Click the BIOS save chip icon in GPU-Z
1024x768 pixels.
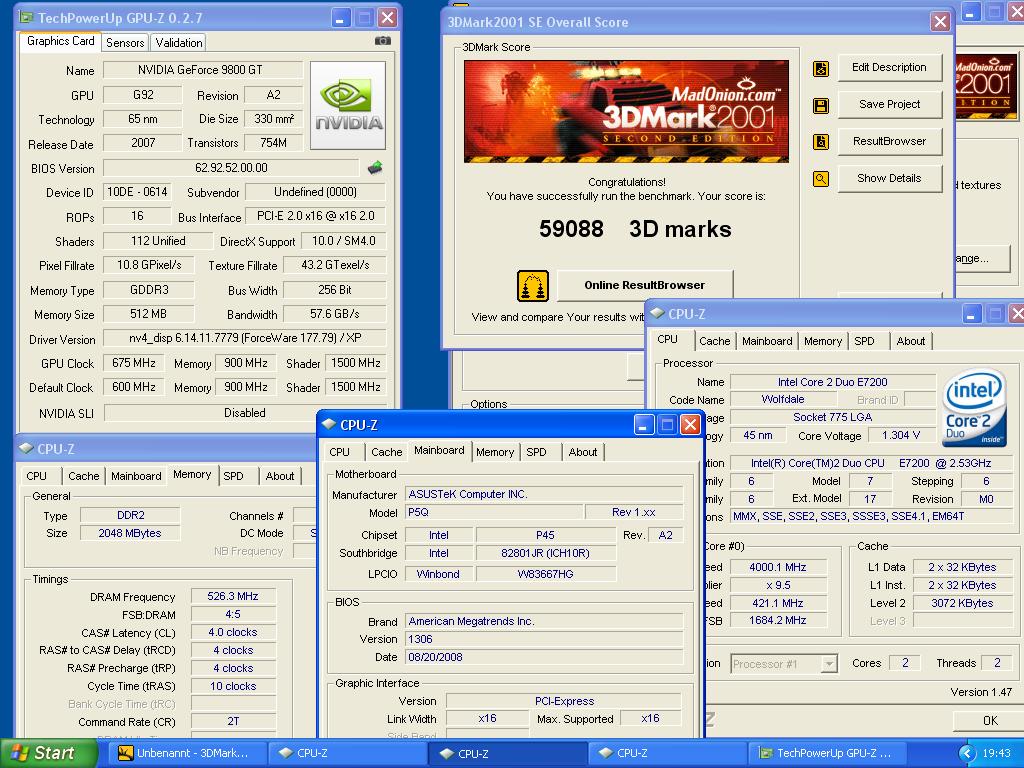(x=375, y=168)
